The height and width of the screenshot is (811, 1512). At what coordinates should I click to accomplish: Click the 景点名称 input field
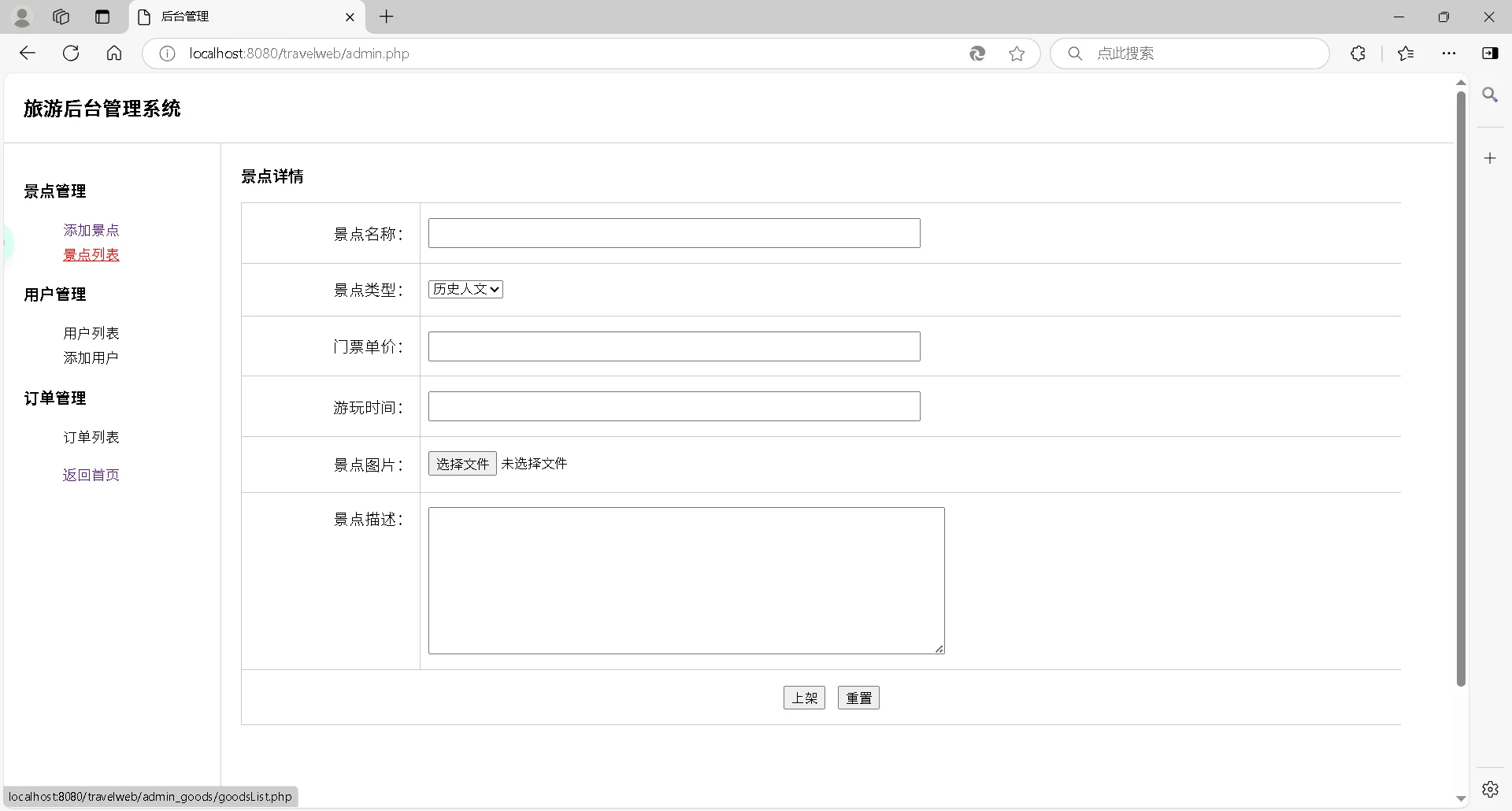[x=673, y=233]
